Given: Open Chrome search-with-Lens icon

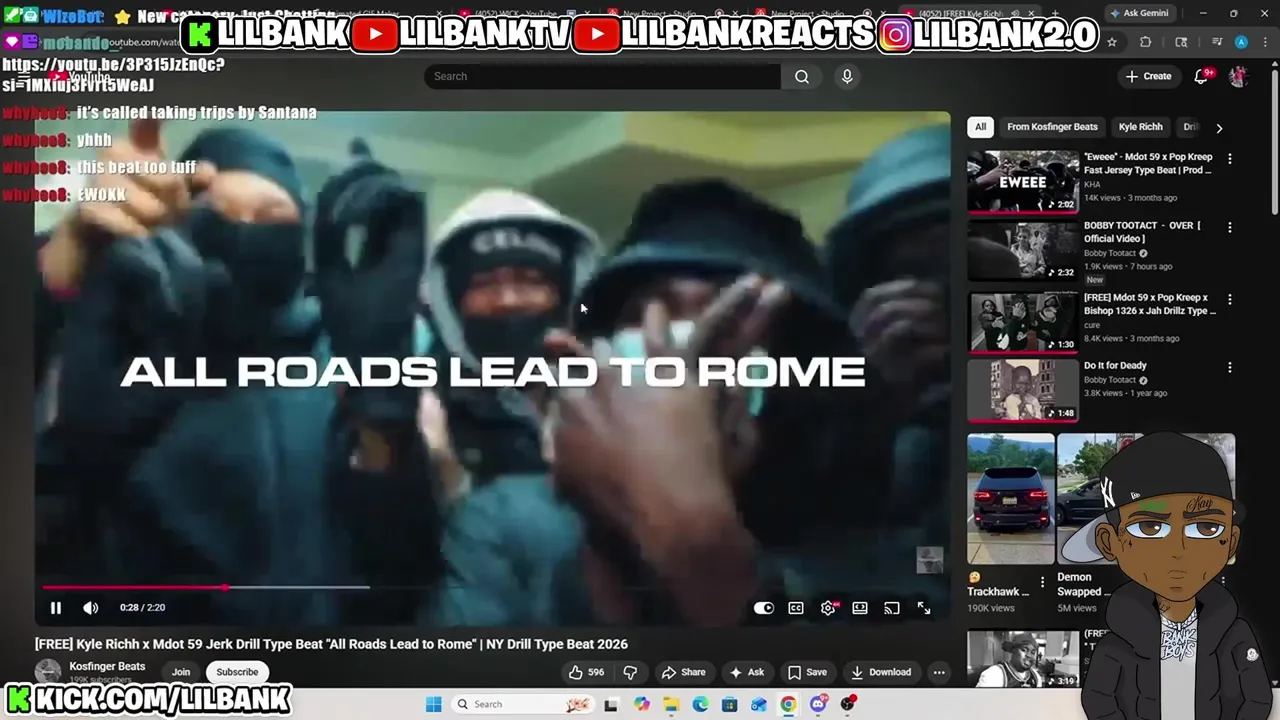Looking at the screenshot, I should 1181,42.
